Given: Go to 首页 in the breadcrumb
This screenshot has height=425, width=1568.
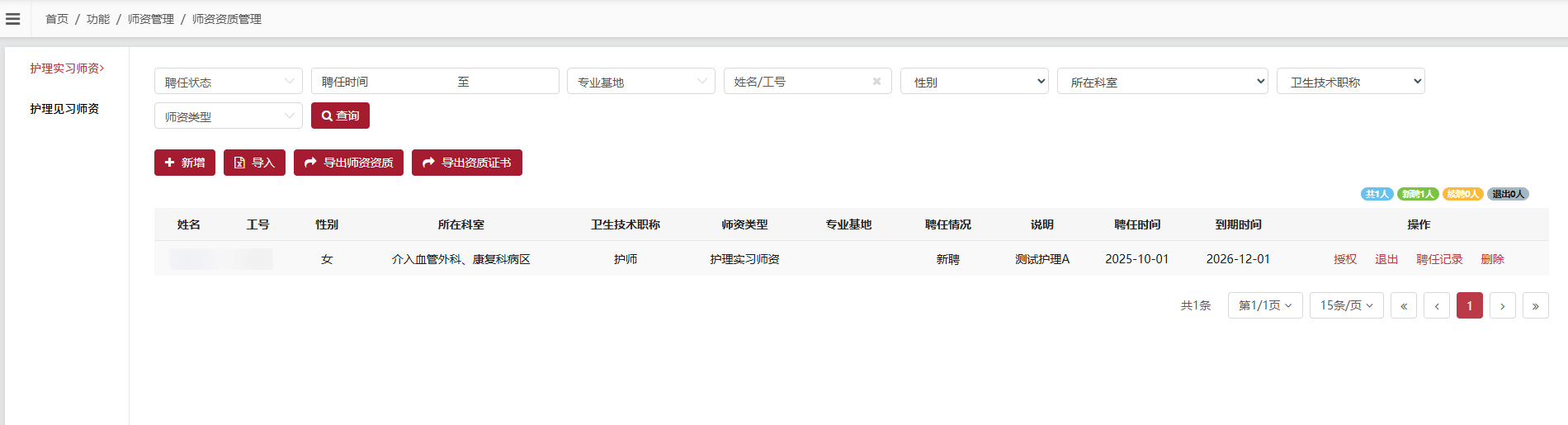Looking at the screenshot, I should [57, 19].
